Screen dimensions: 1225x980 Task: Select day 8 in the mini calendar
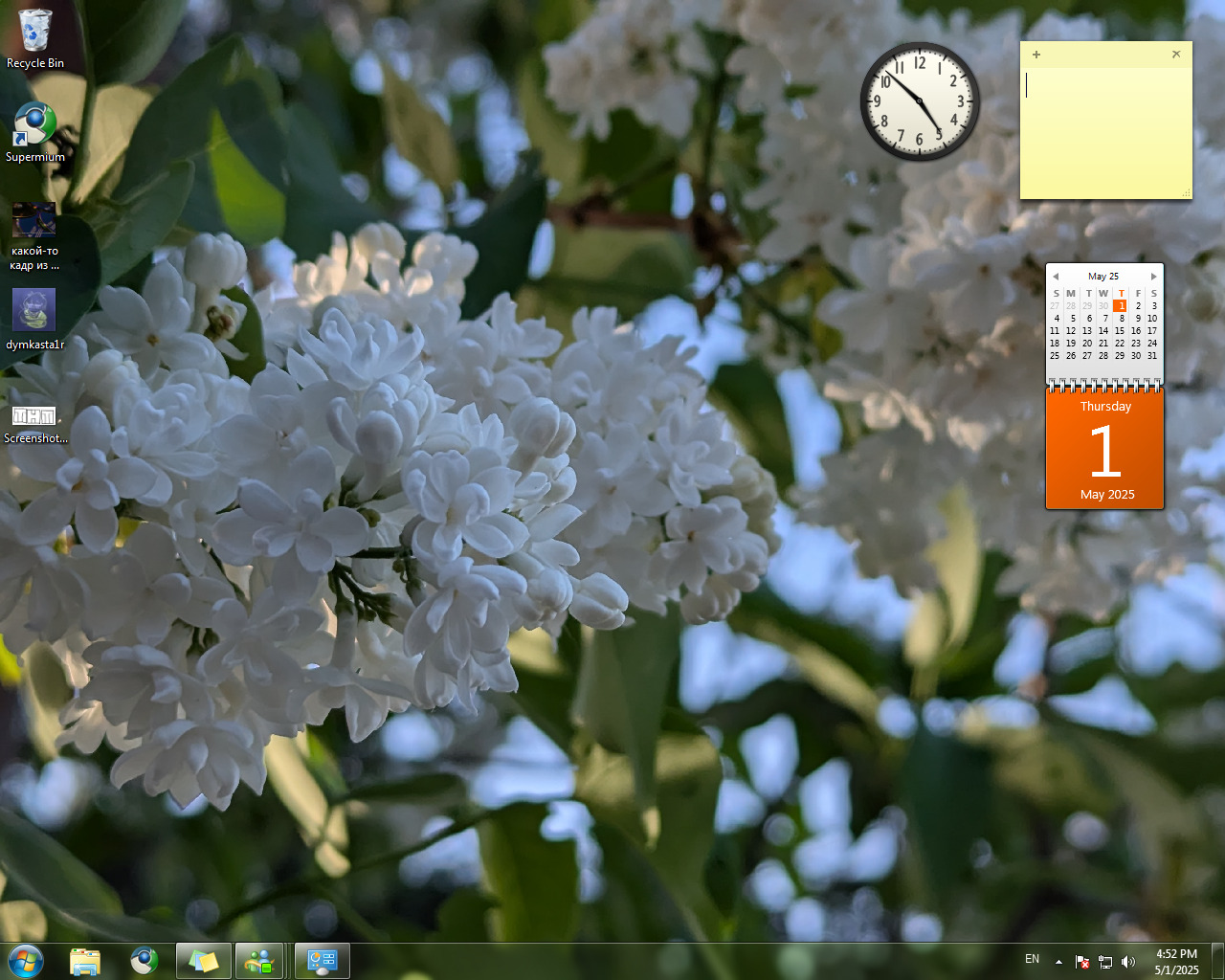click(1122, 319)
